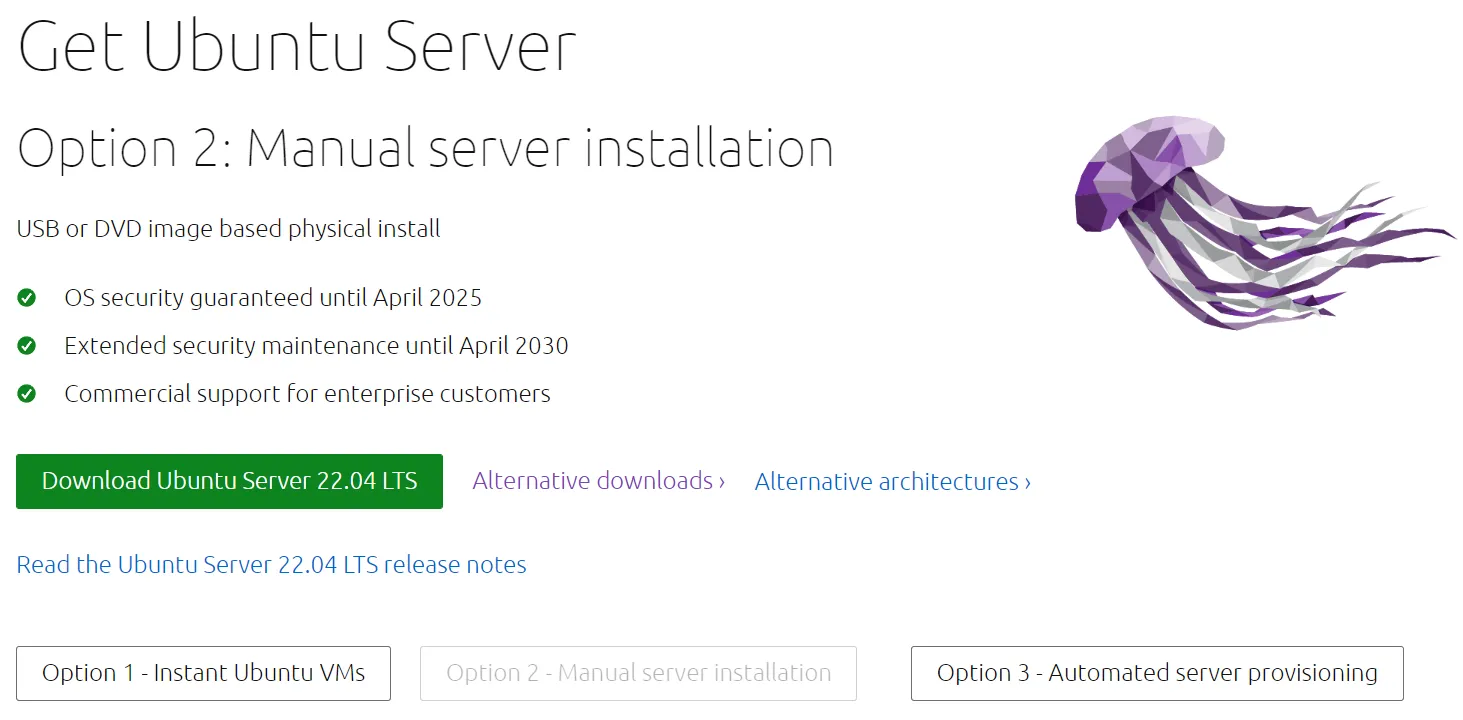Viewport: 1463px width, 720px height.
Task: Click the USB or DVD image description text
Action: [x=228, y=228]
